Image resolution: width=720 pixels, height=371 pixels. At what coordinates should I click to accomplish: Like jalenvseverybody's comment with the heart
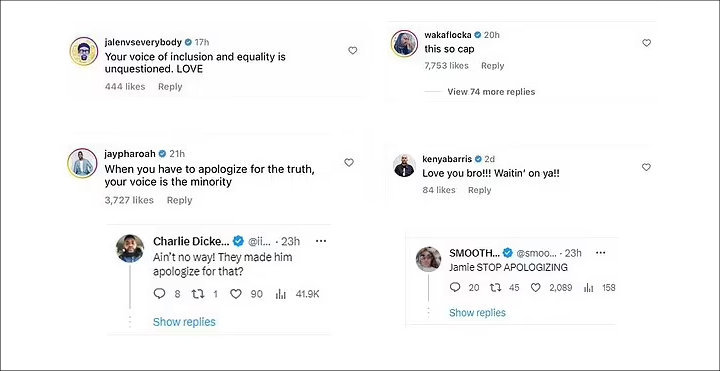[x=353, y=51]
